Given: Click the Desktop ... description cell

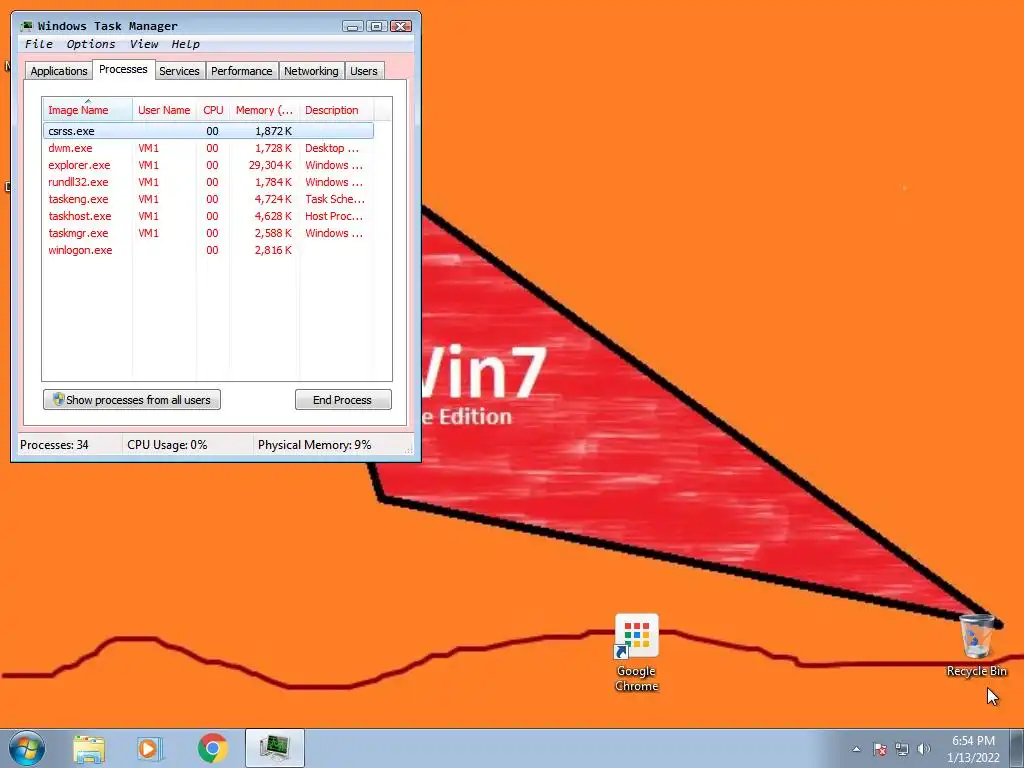Looking at the screenshot, I should 332,148.
